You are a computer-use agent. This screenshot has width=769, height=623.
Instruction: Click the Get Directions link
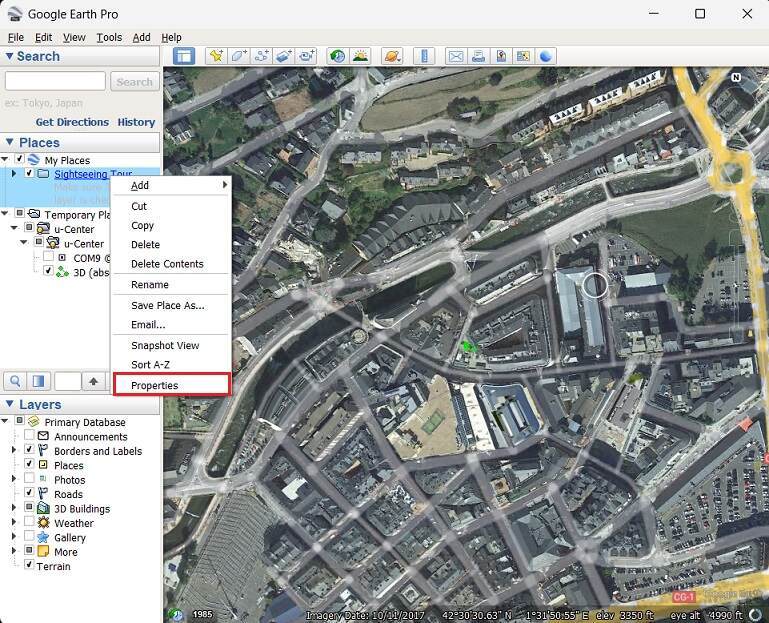(72, 122)
